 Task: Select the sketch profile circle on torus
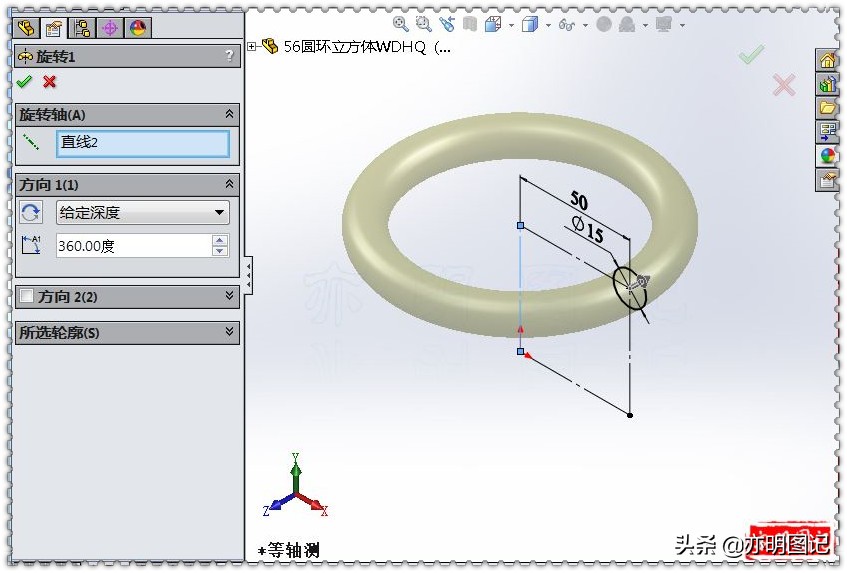click(x=630, y=286)
